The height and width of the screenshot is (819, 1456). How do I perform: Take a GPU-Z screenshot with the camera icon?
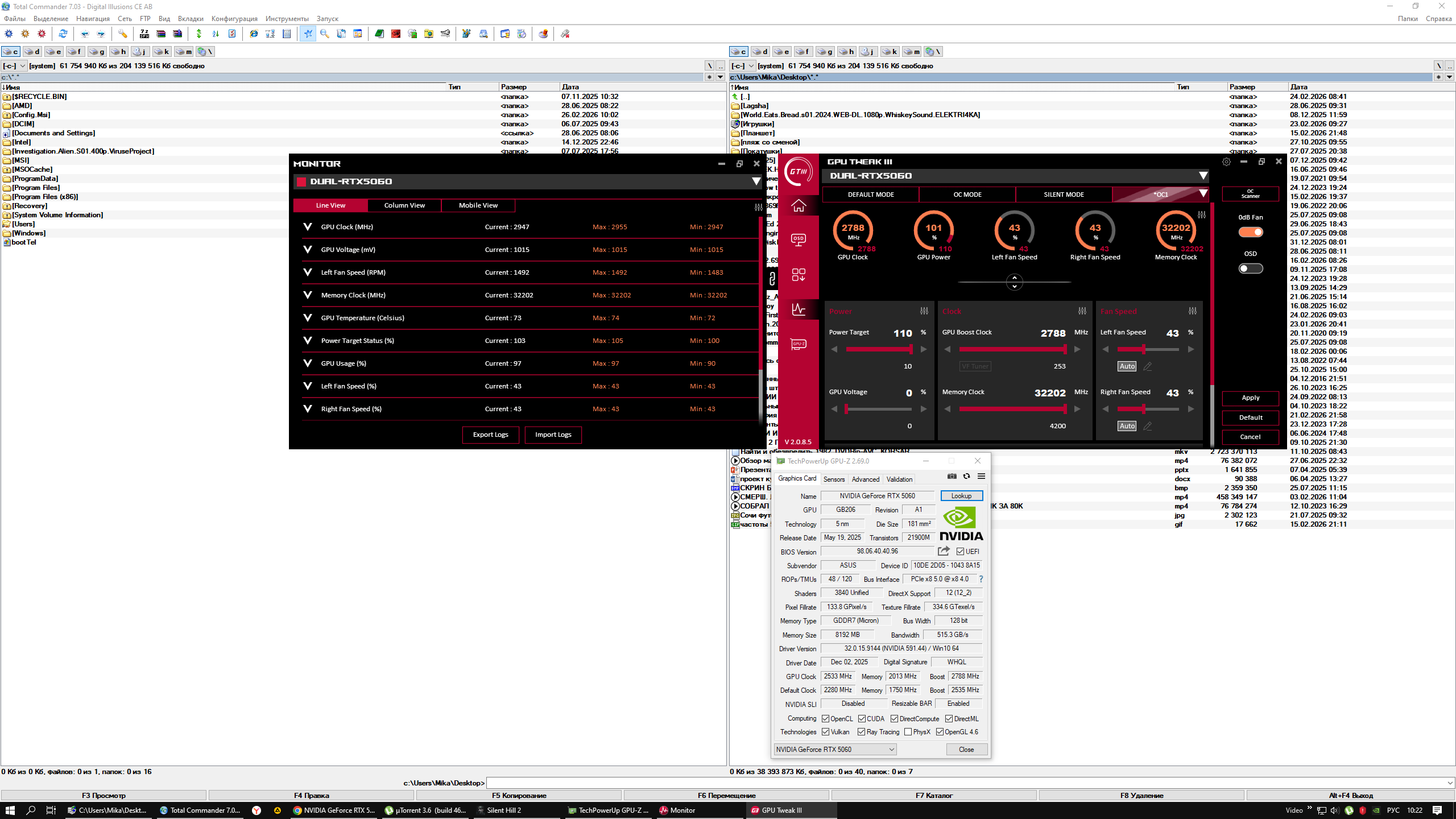tap(952, 477)
